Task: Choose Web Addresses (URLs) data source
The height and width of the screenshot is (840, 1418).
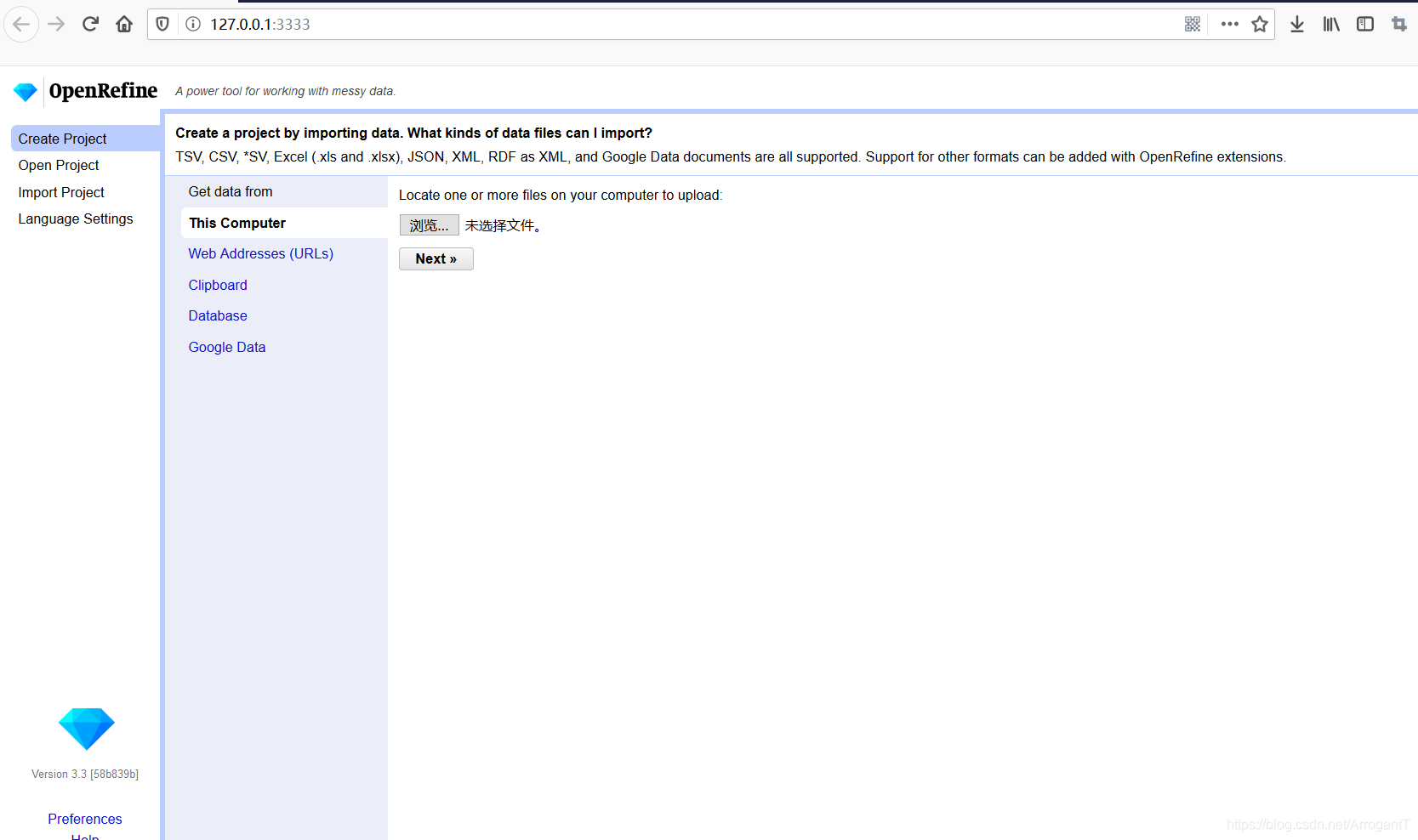Action: pyautogui.click(x=260, y=253)
